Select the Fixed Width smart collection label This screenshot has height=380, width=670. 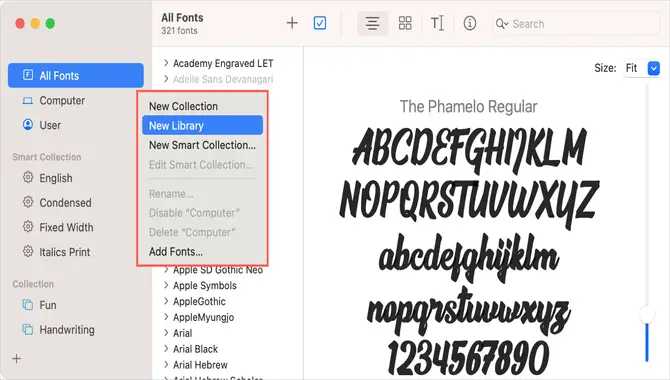[66, 227]
